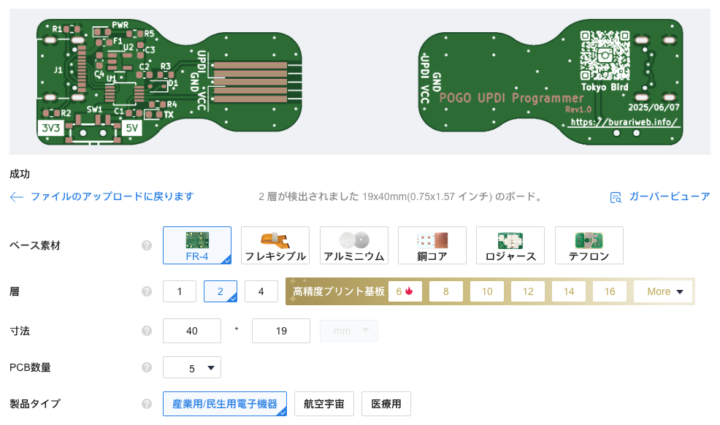Choose 航空宇宙 product type
The image size is (720, 425).
(x=324, y=404)
